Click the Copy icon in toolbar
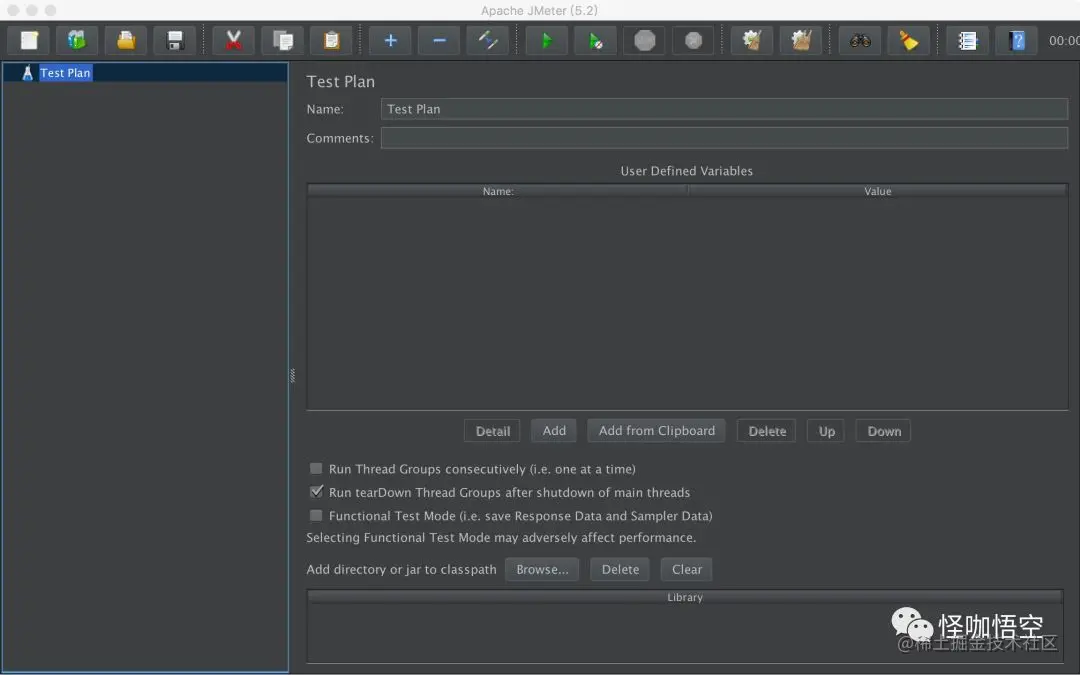 282,41
